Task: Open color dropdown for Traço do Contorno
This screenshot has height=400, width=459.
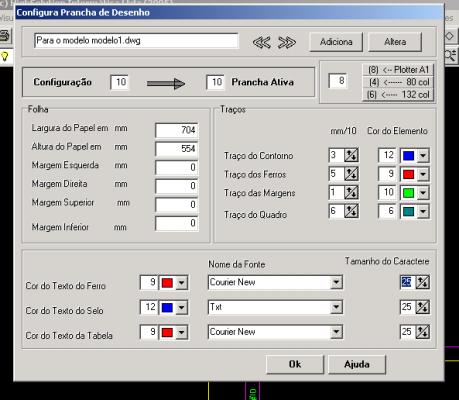Action: tap(423, 156)
